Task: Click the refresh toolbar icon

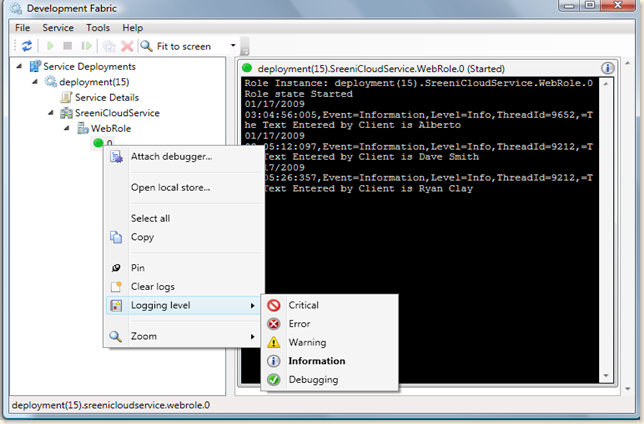Action: point(27,46)
